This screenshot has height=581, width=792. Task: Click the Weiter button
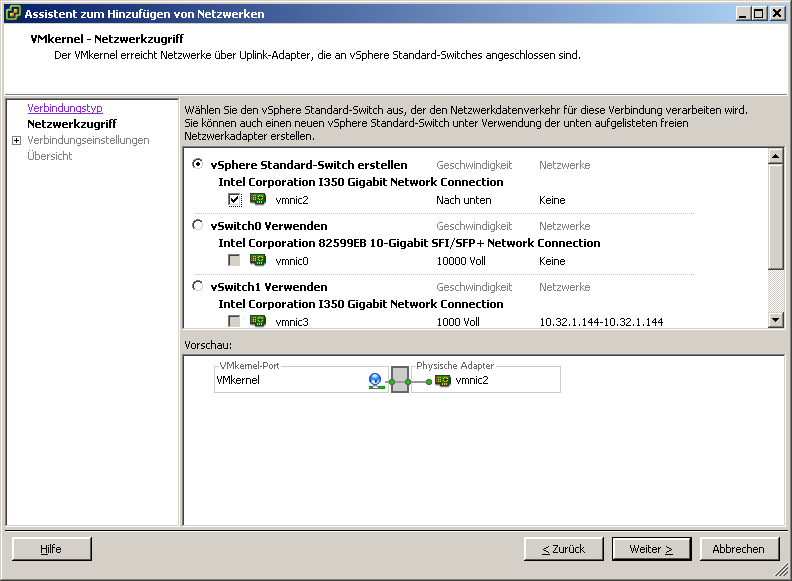(x=650, y=549)
